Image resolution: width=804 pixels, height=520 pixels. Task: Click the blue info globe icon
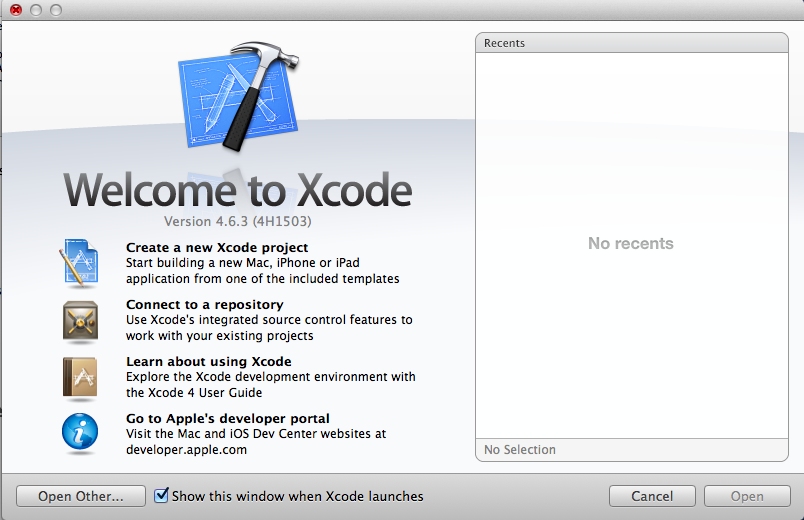(x=80, y=432)
